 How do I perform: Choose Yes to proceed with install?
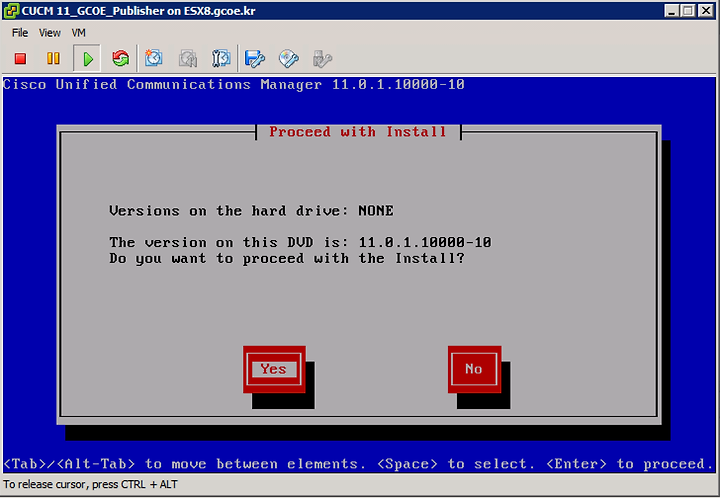click(x=274, y=369)
